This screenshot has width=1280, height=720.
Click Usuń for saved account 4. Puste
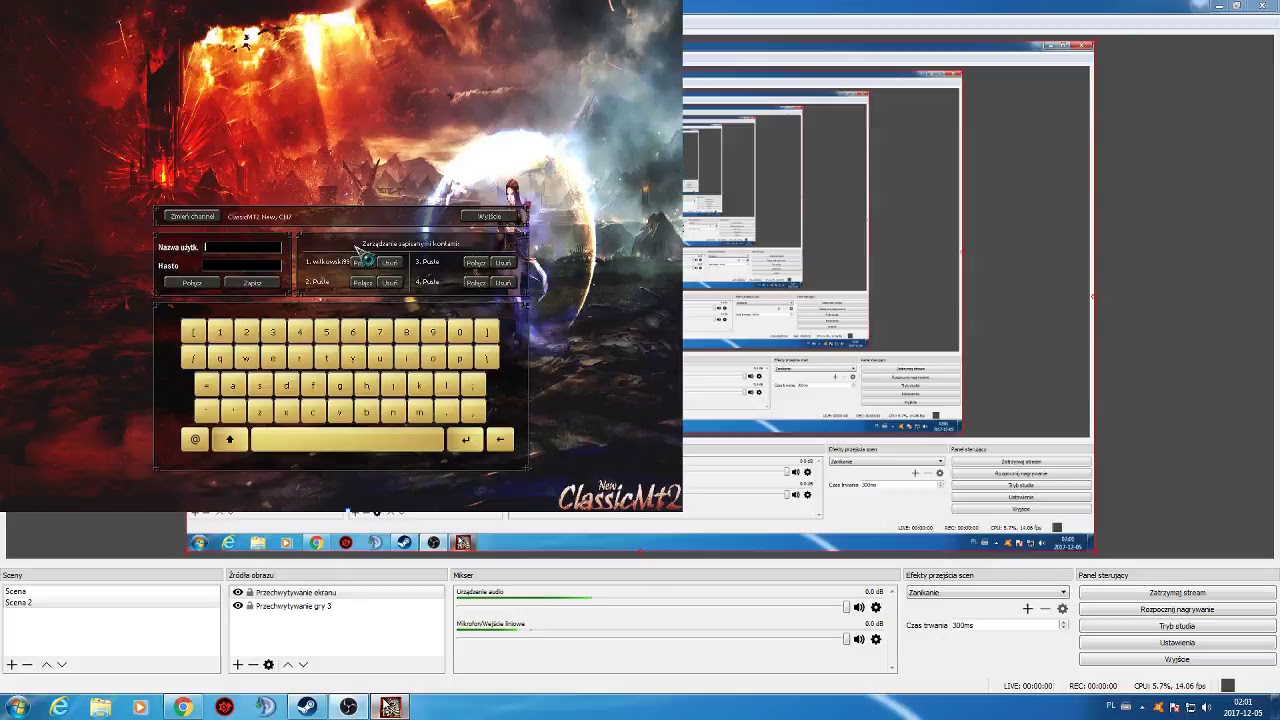tap(503, 283)
